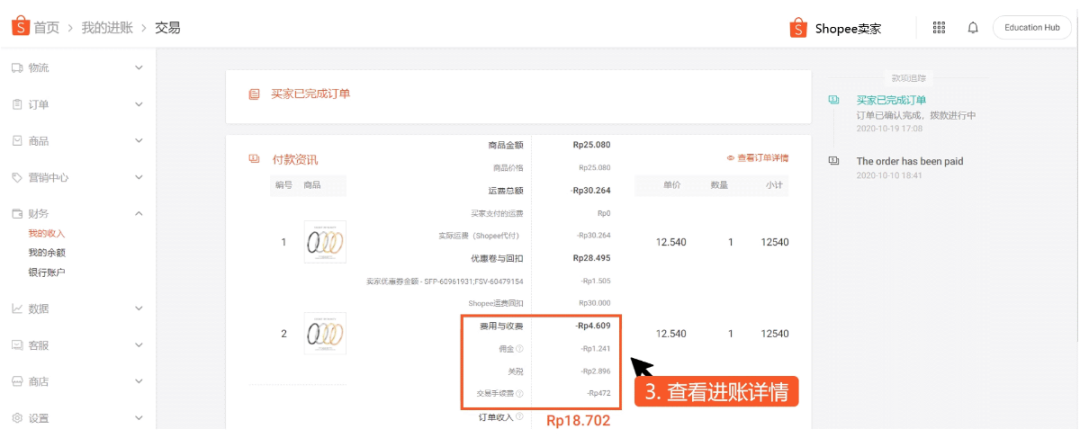
Task: Click the 订单 clipboard icon
Action: click(x=18, y=104)
